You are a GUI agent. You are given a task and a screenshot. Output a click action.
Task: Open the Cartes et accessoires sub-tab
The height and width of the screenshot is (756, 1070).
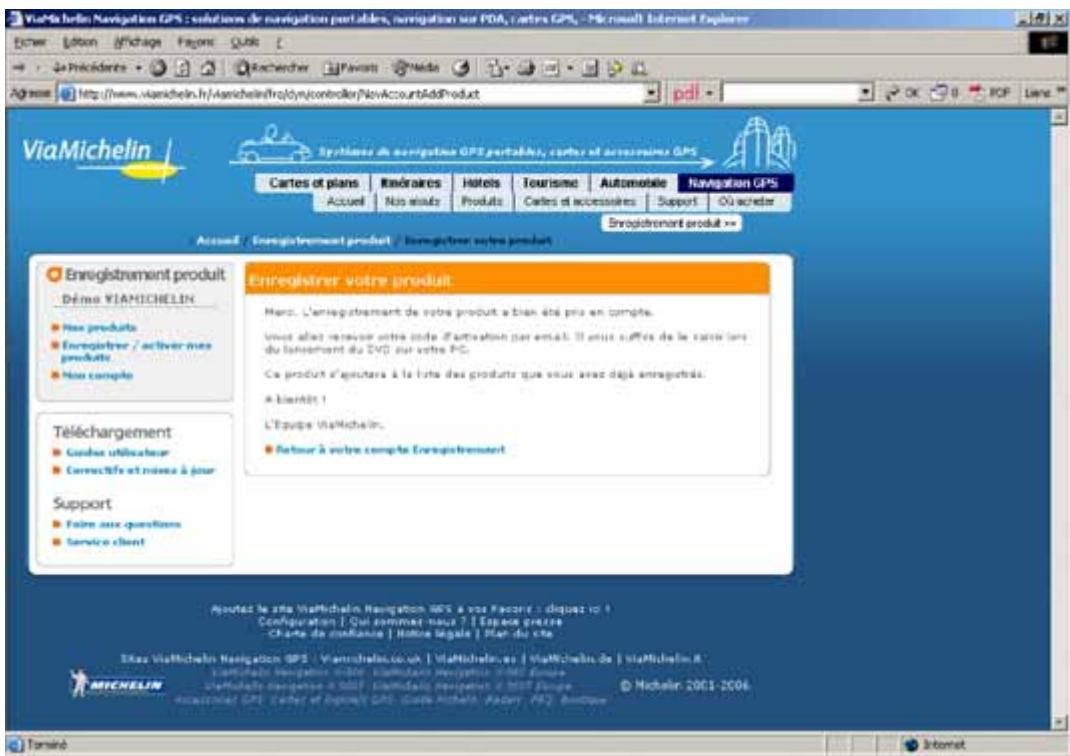579,202
